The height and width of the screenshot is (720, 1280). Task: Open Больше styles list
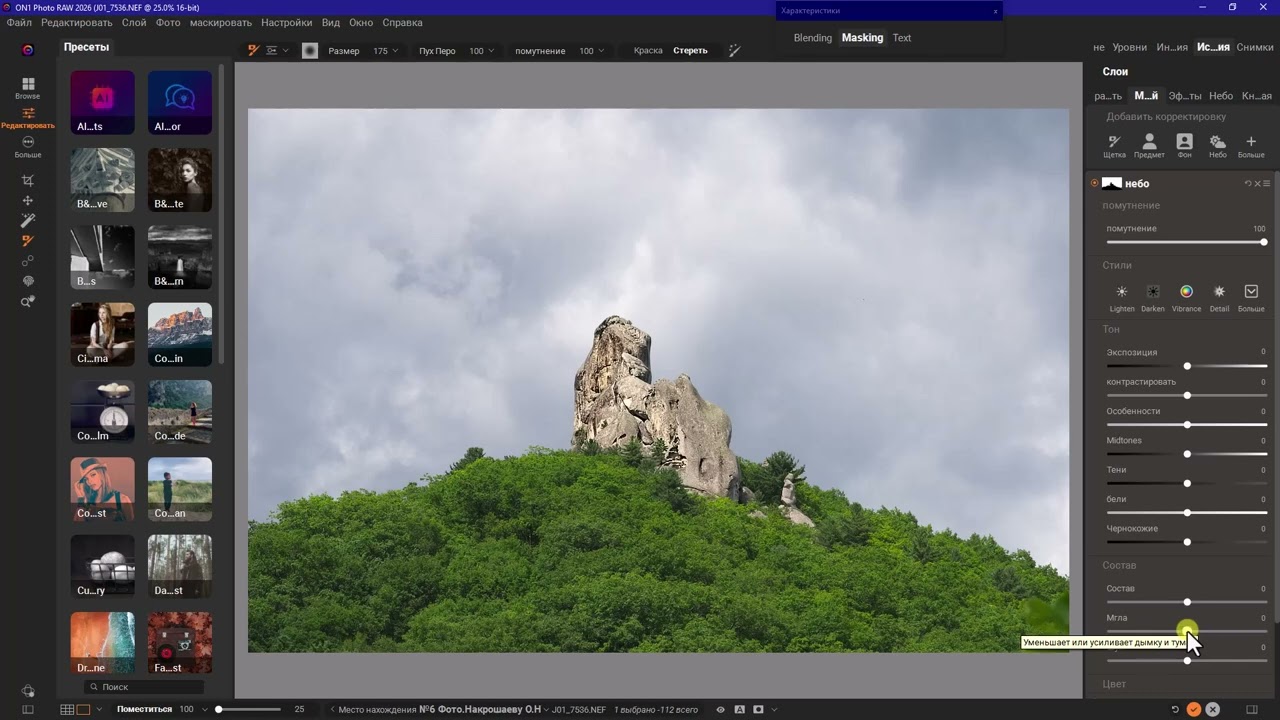click(1251, 298)
